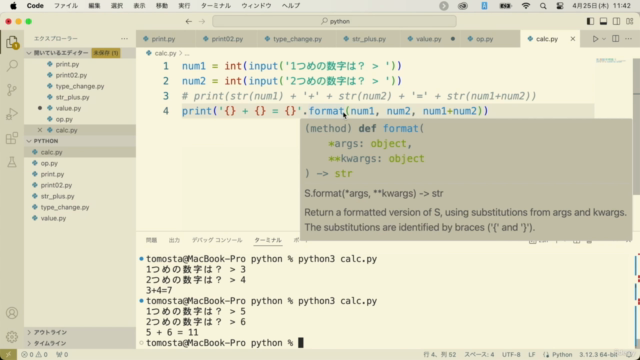Change end of line LF setting
640x360 pixels.
(532, 355)
